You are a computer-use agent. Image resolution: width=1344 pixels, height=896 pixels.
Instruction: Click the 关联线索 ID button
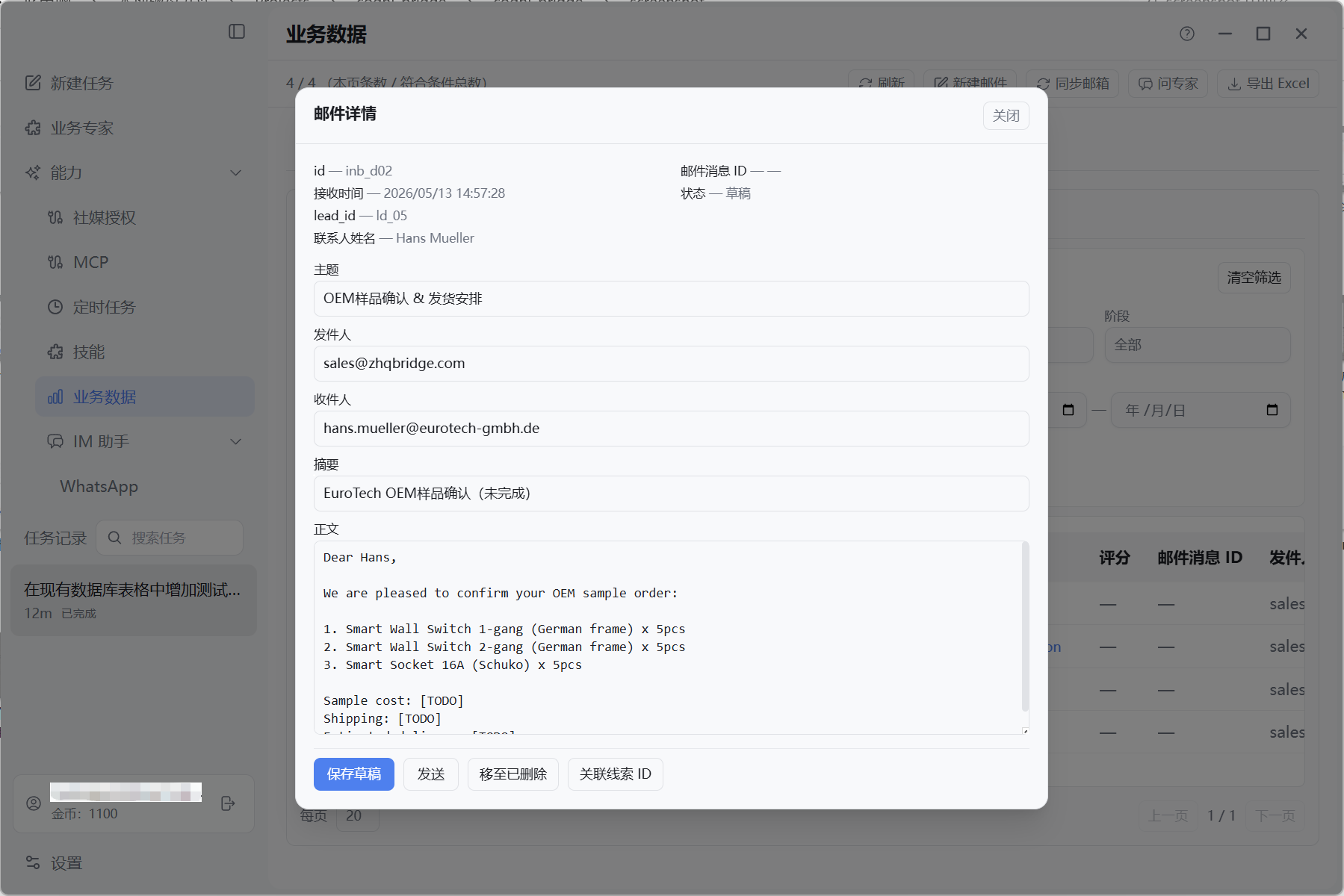(x=616, y=774)
